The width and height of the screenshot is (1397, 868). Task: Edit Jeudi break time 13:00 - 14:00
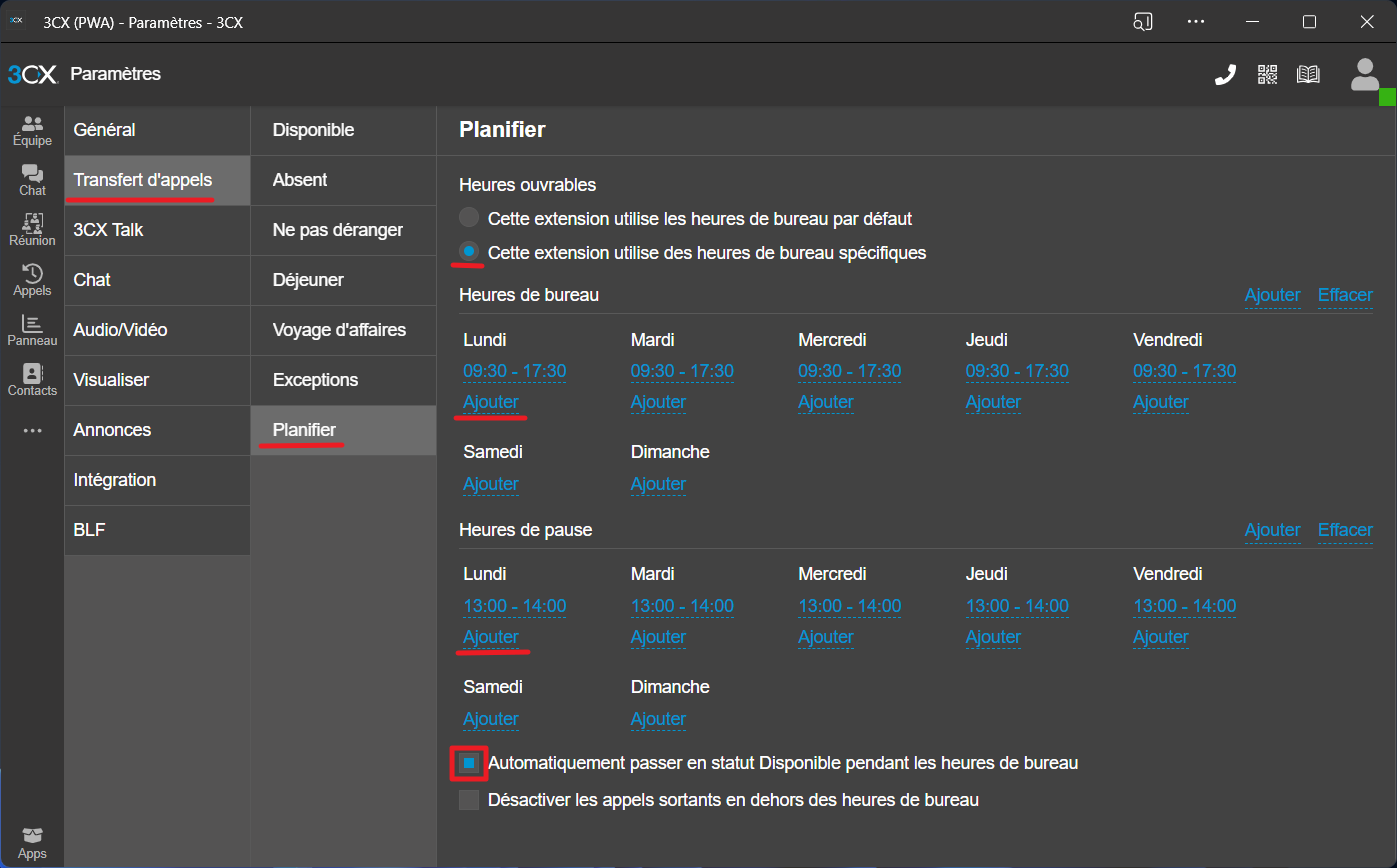pos(1017,606)
